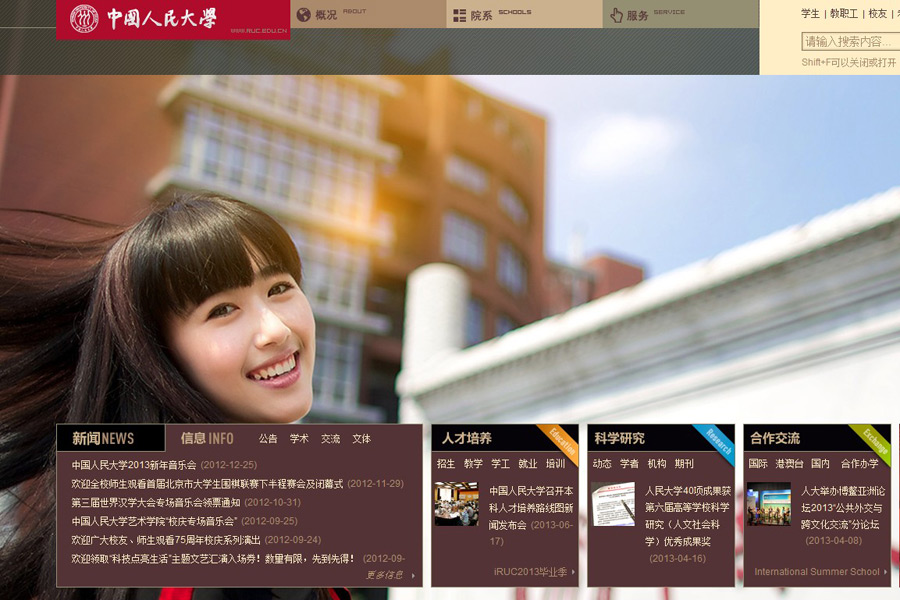Viewport: 900px width, 600px height.
Task: Select the 招生 category under 人才培养
Action: click(446, 464)
